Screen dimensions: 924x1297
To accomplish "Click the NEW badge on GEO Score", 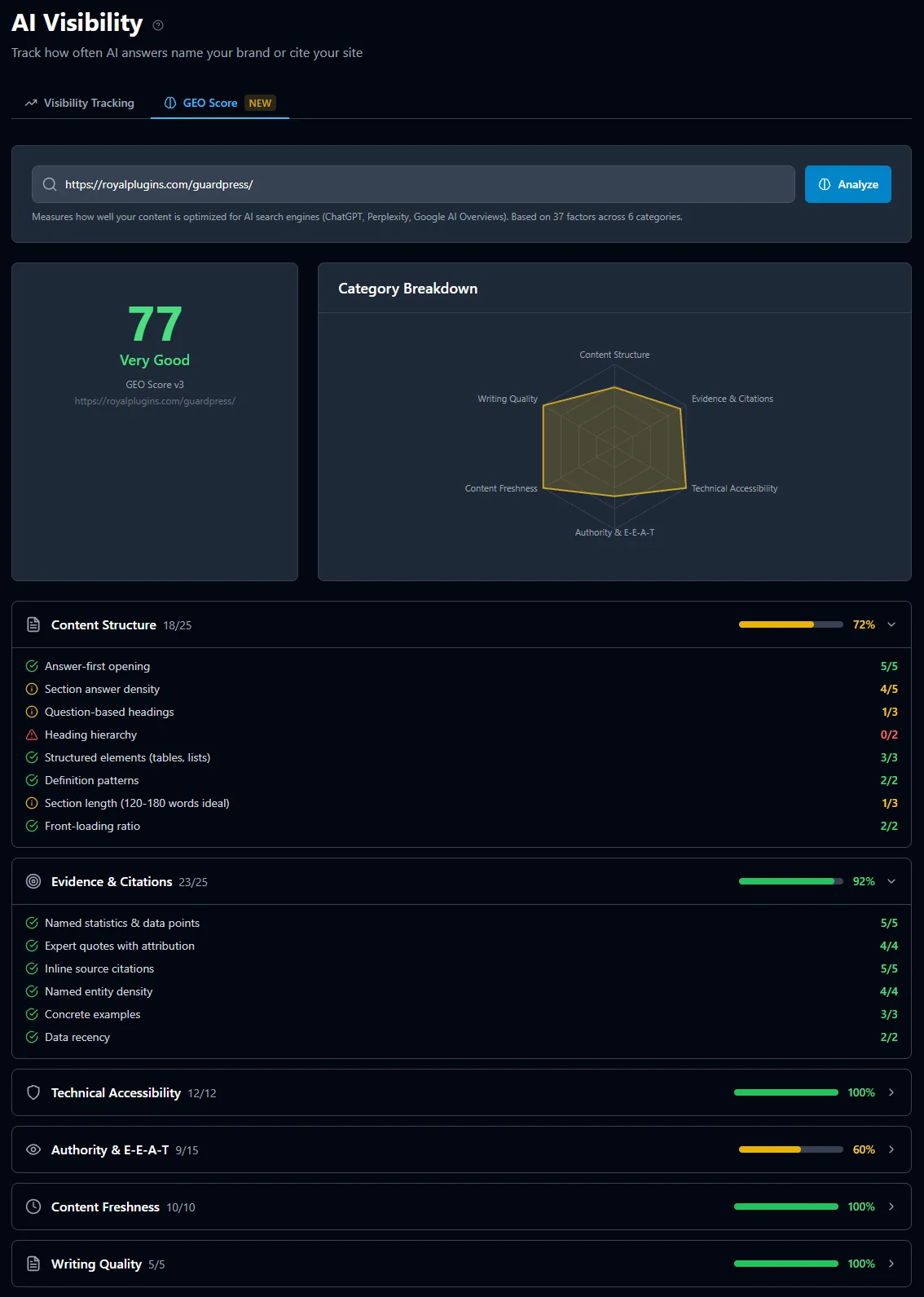I will click(260, 103).
